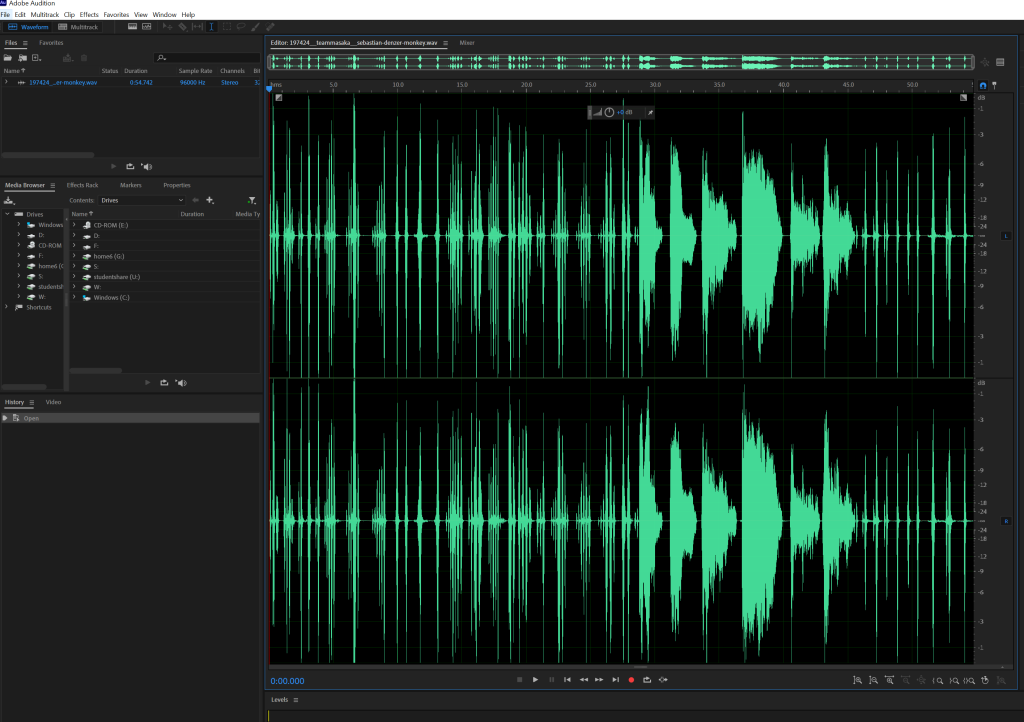Viewport: 1024px width, 722px height.
Task: Expand the Shortcuts tree item
Action: click(7, 307)
